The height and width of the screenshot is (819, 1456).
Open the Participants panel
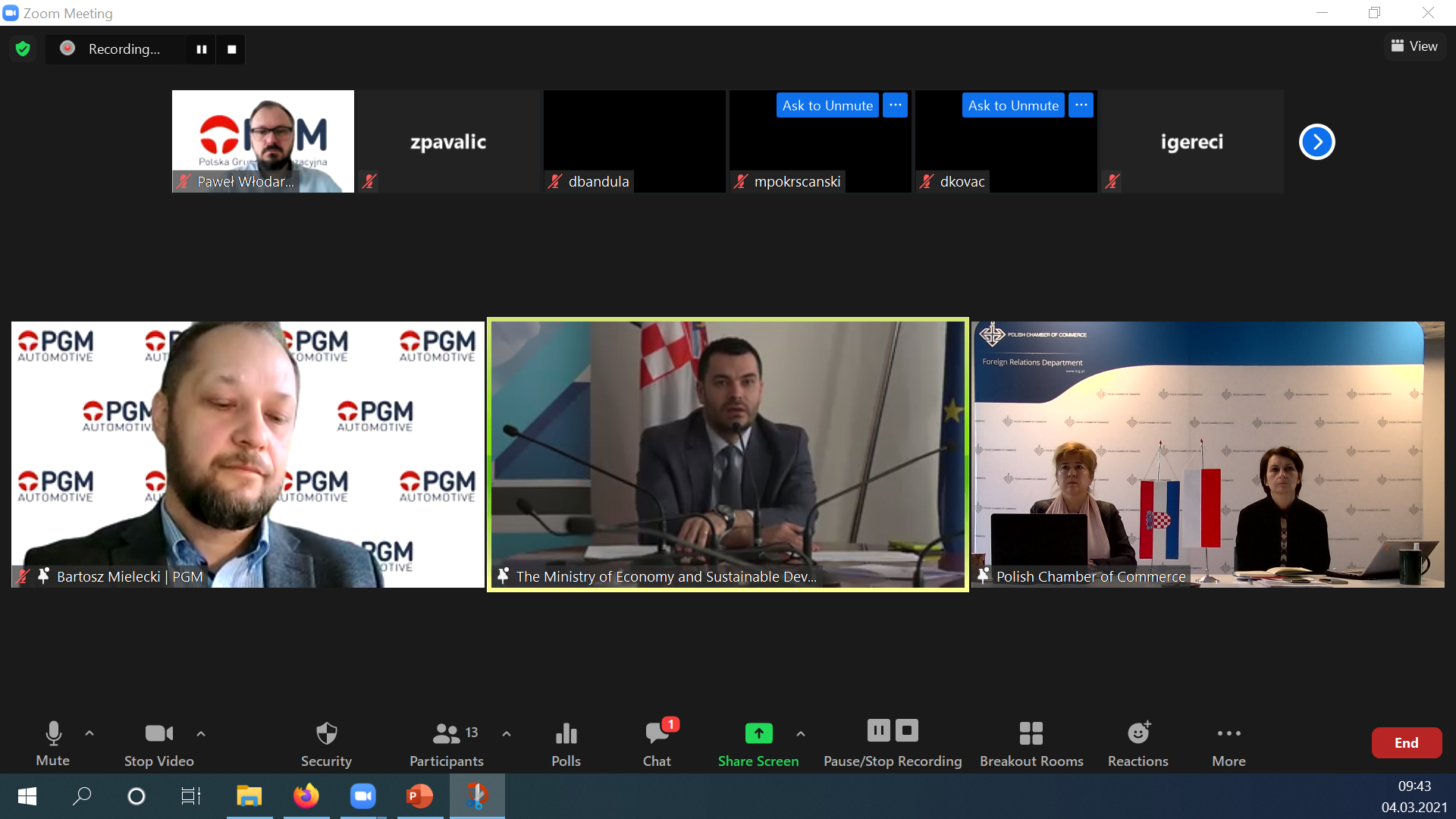[447, 733]
